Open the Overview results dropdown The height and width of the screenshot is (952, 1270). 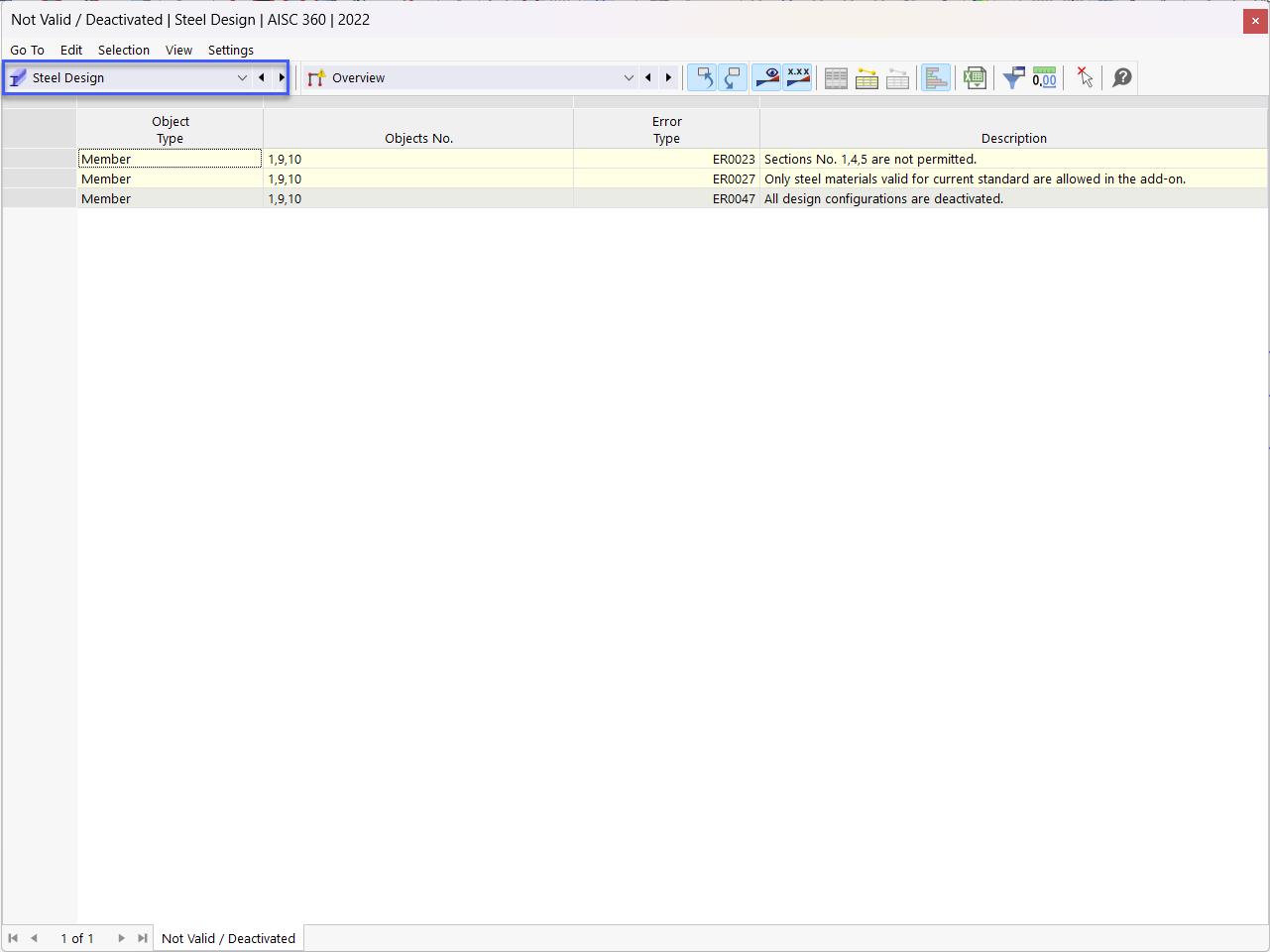[629, 76]
